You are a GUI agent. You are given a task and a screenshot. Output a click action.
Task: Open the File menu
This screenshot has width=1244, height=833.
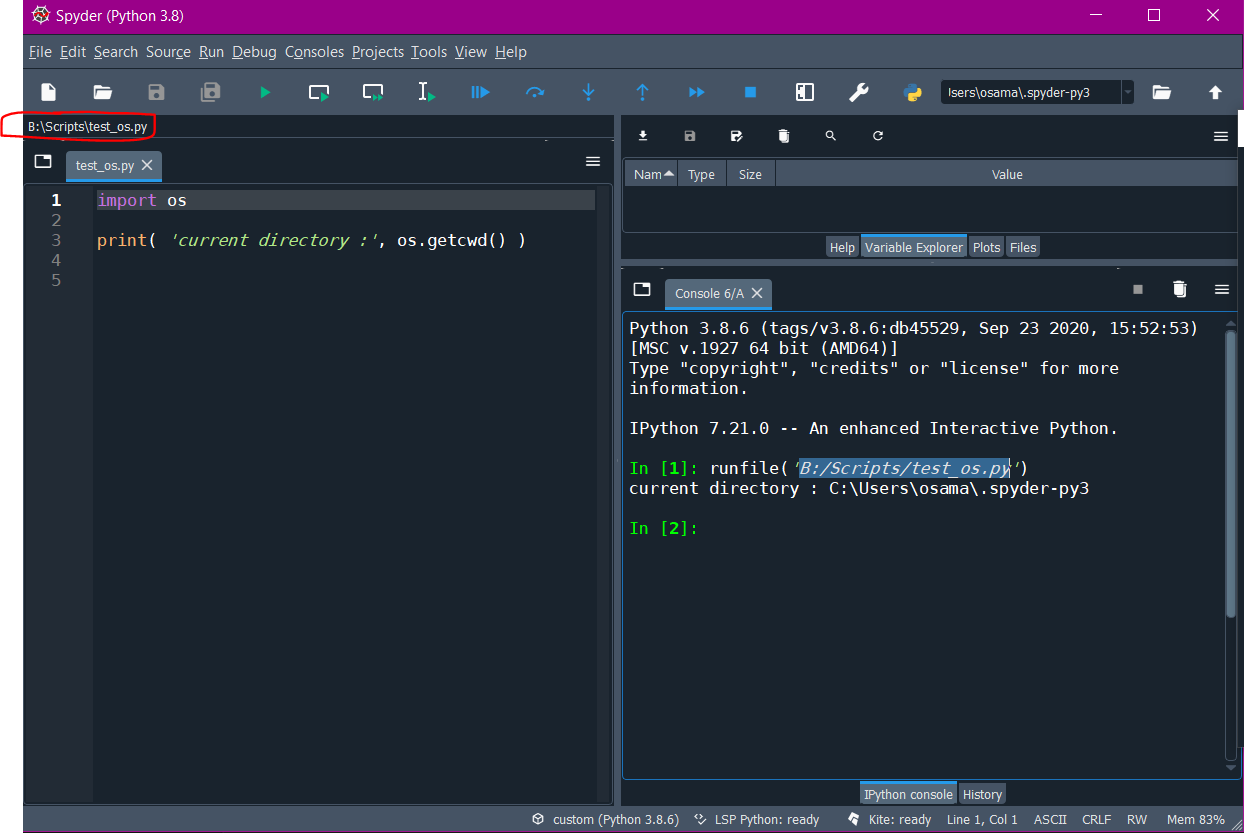[x=40, y=52]
